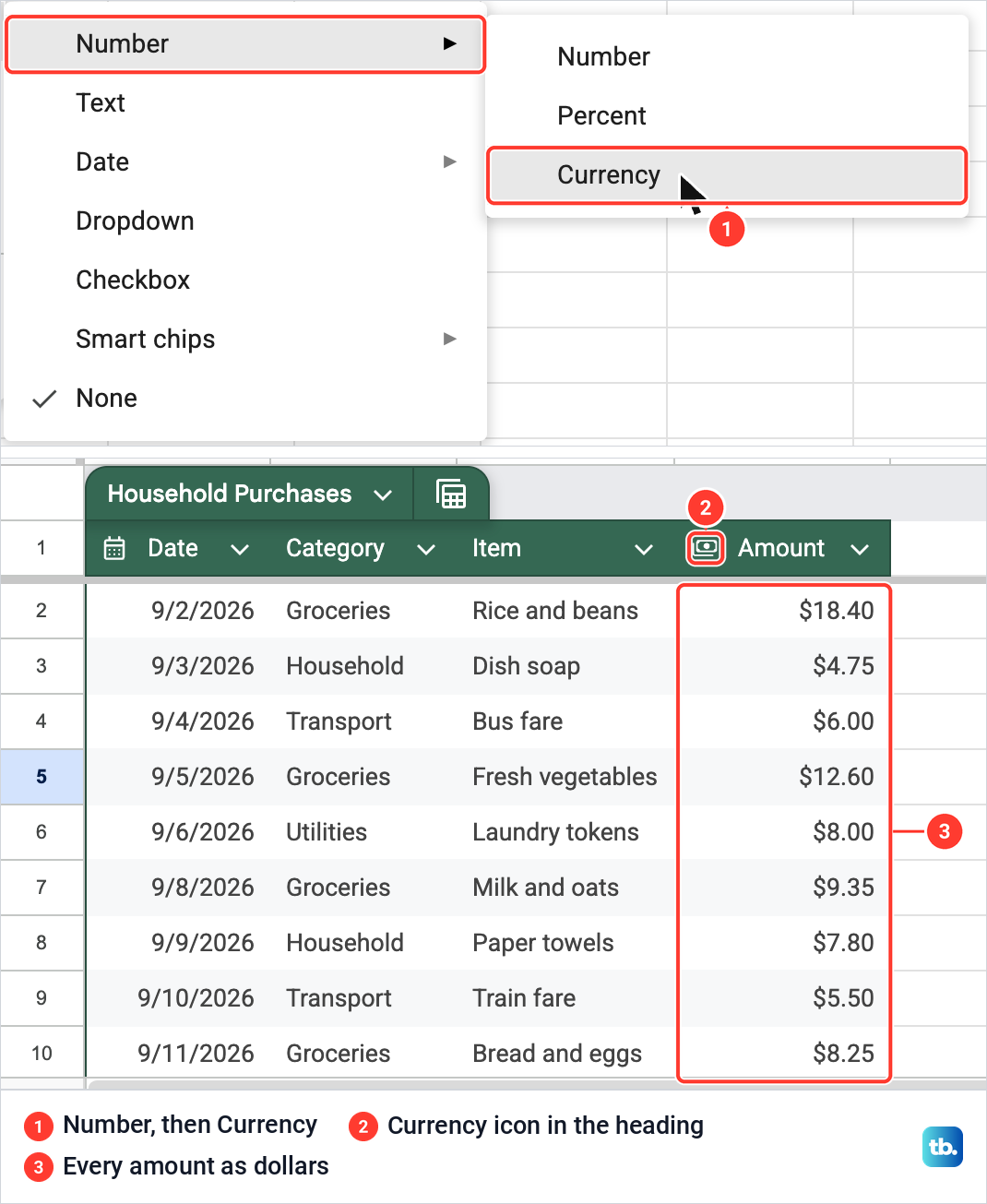The image size is (987, 1204).
Task: Click the $8.00 amount cell
Action: (x=784, y=832)
